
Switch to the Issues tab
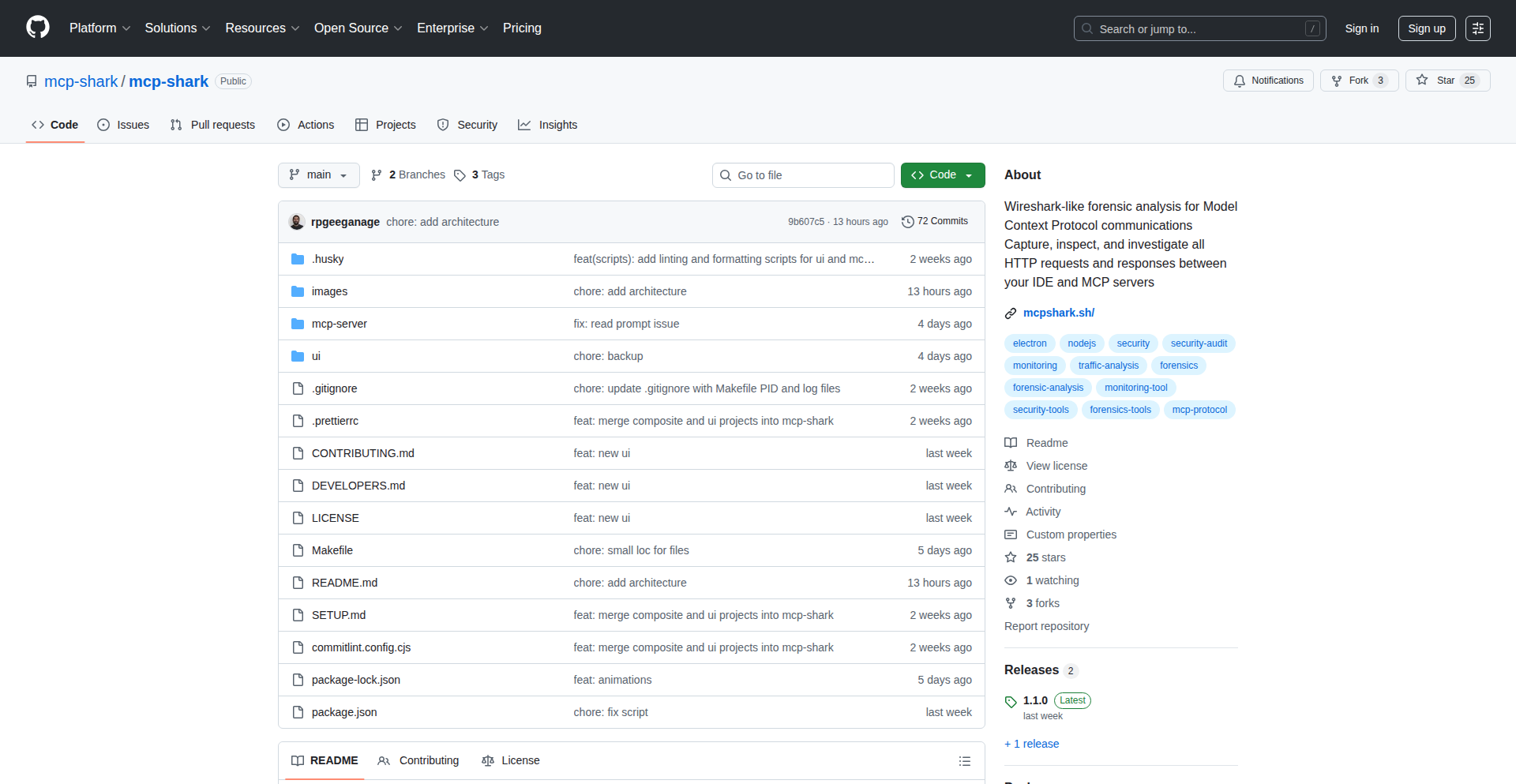point(123,125)
